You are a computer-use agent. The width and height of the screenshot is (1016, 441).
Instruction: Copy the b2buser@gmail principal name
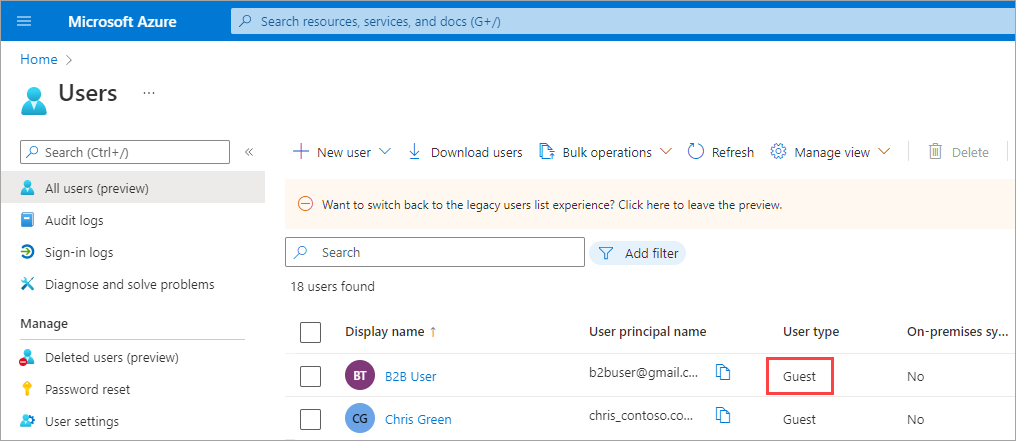[x=723, y=372]
